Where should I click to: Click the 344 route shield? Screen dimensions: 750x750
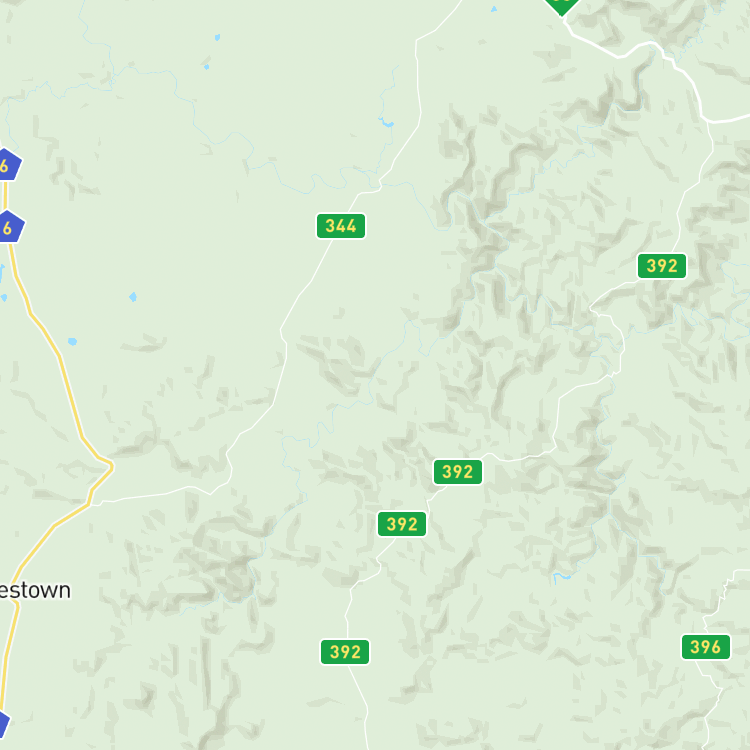point(341,226)
